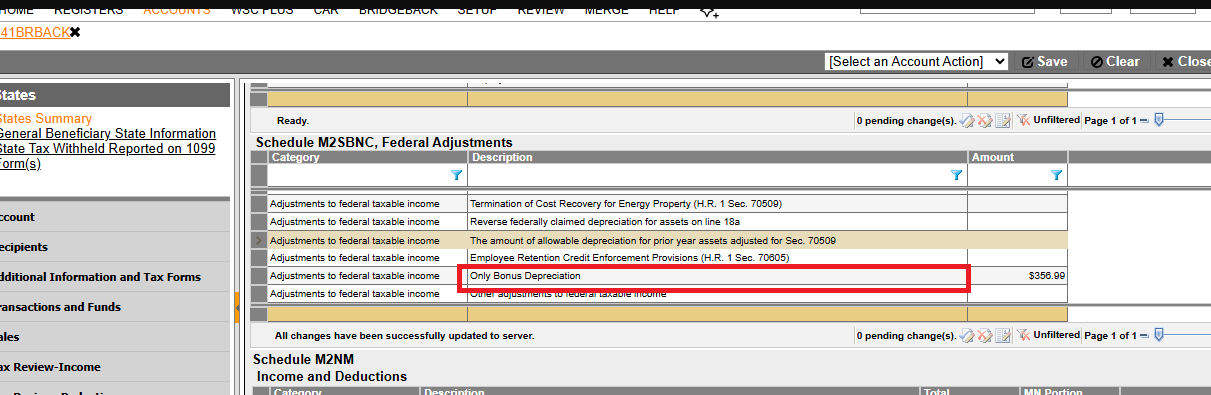Viewport: 1211px width, 395px height.
Task: Click the Save button
Action: [x=1044, y=61]
